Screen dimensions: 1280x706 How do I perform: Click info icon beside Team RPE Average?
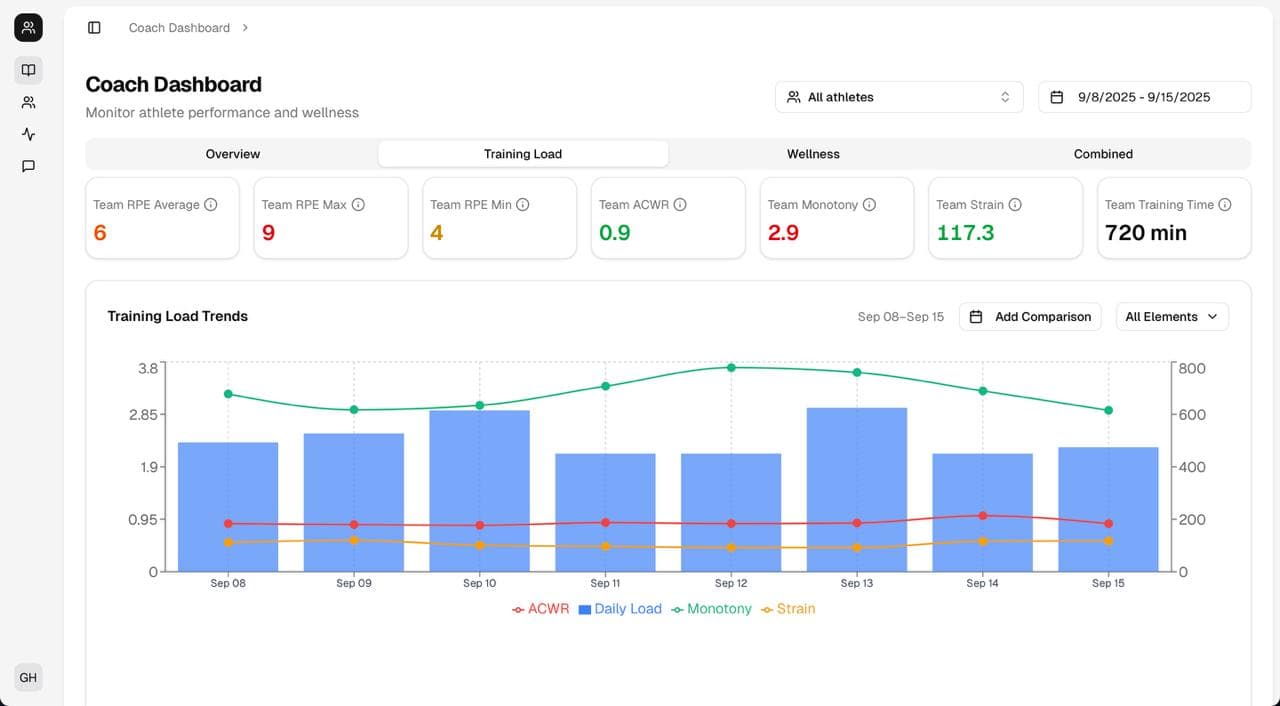(211, 204)
